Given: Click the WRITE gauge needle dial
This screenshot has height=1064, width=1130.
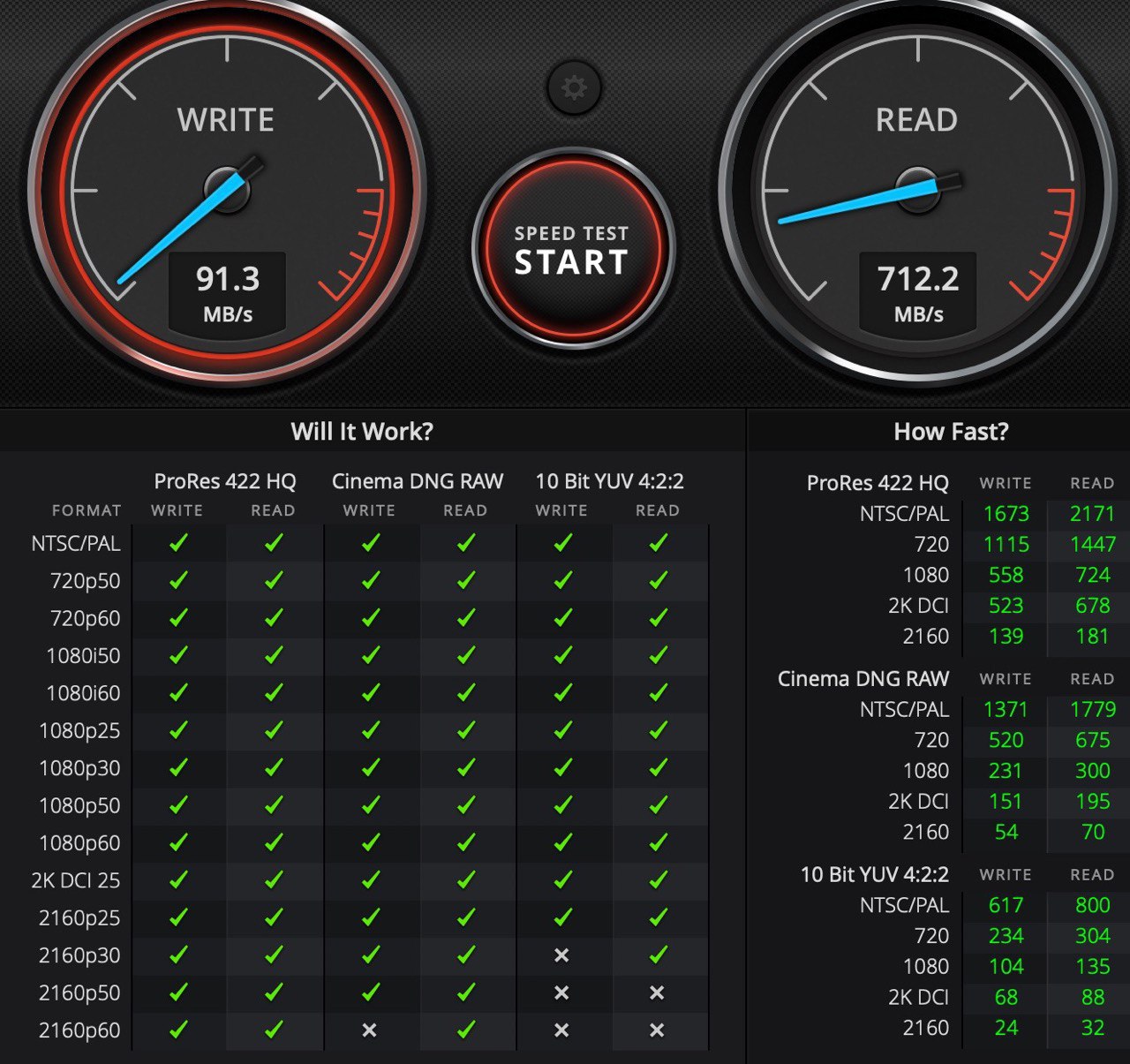Looking at the screenshot, I should pos(227,189).
